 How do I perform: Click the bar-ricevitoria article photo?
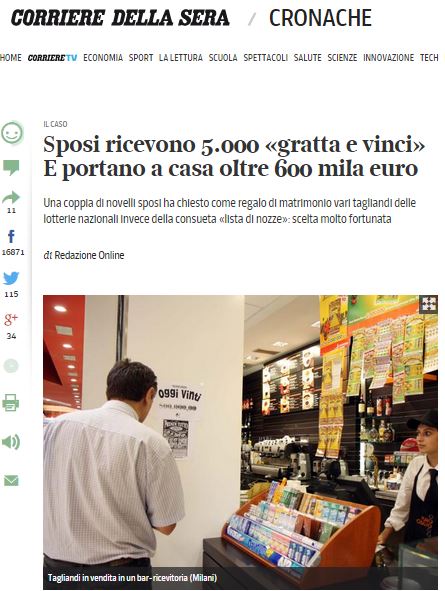240,442
